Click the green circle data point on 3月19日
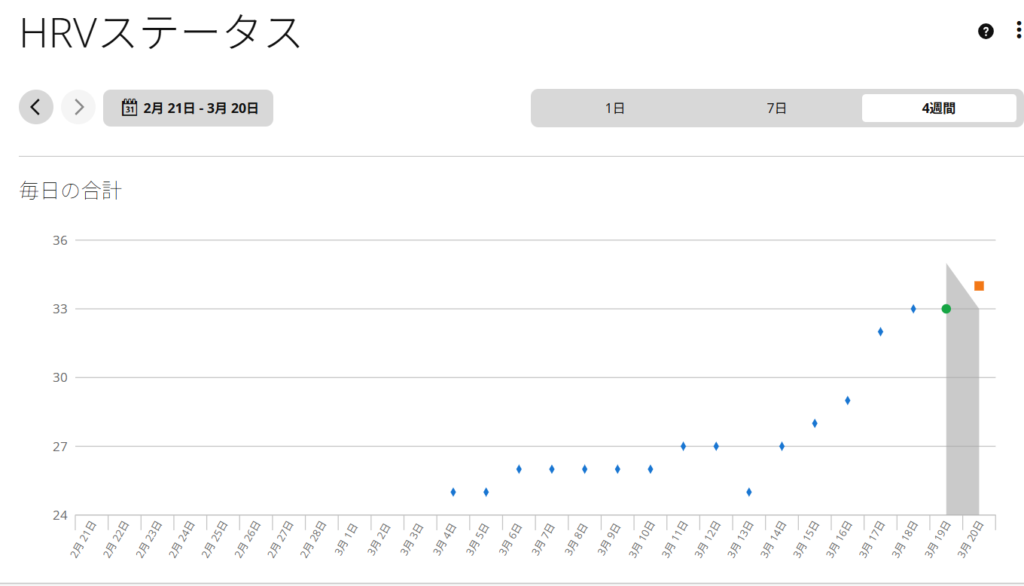1024x586 pixels. (x=946, y=309)
